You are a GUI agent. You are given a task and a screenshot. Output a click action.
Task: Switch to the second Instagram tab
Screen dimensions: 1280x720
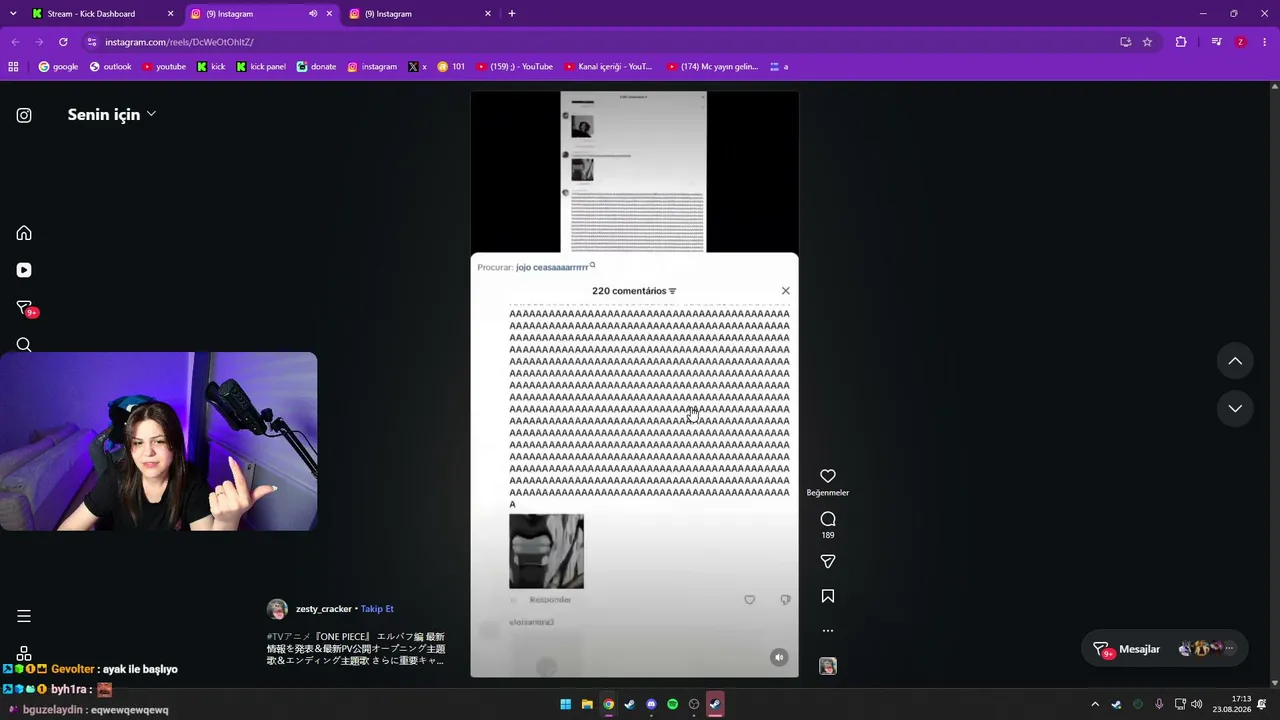pyautogui.click(x=420, y=14)
